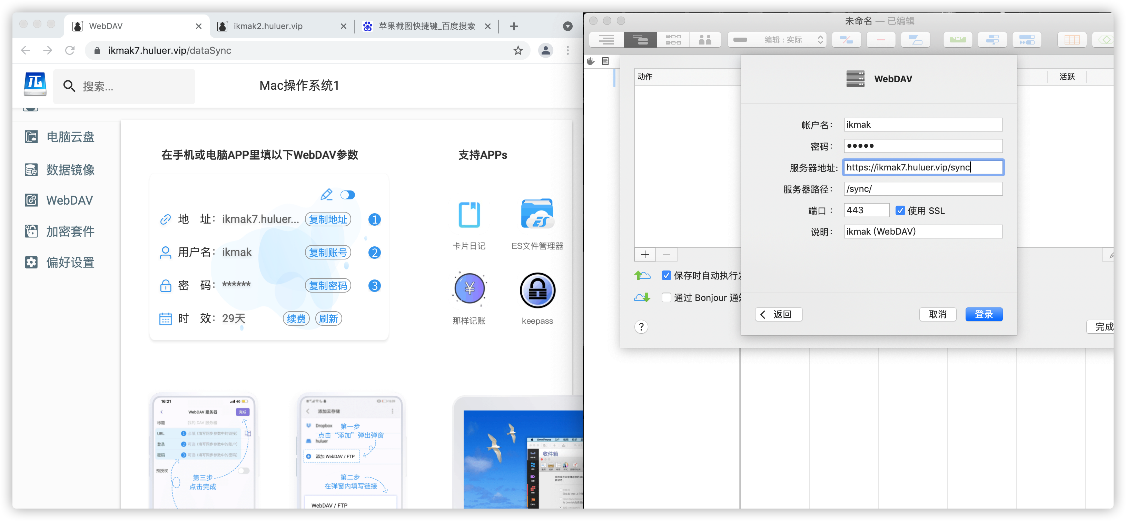This screenshot has height=521, width=1126.
Task: Click the 活跃 column header
Action: point(1067,77)
